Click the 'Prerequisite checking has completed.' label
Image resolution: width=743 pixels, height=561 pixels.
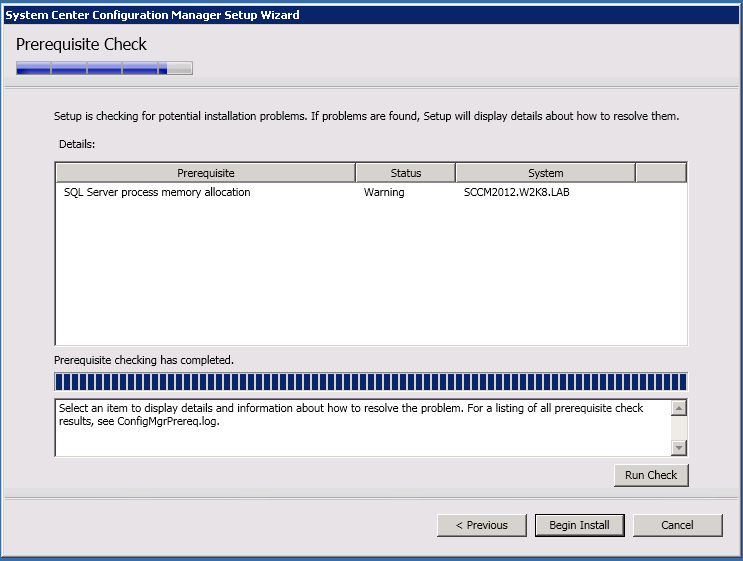coord(144,360)
